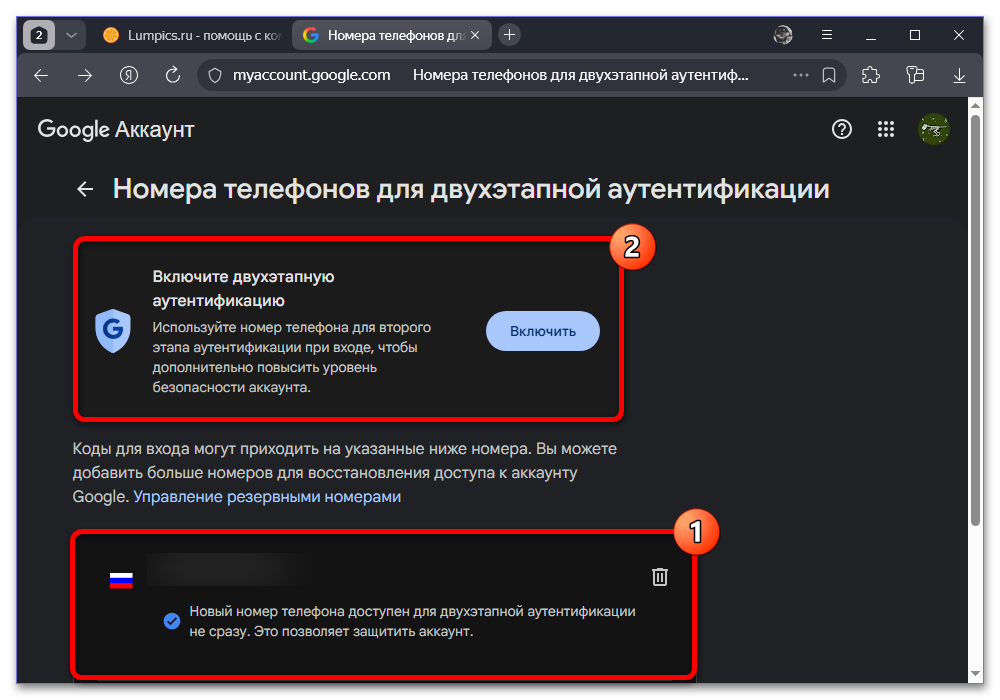The width and height of the screenshot is (1000, 700).
Task: Open the downloads arrow icon
Action: tap(959, 75)
